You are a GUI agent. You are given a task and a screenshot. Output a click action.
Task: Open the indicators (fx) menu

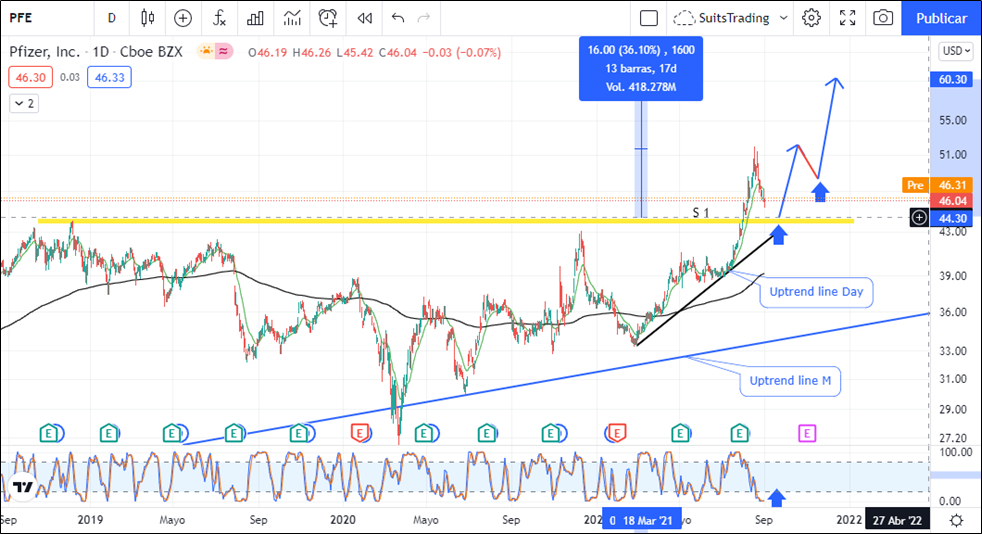[x=219, y=17]
